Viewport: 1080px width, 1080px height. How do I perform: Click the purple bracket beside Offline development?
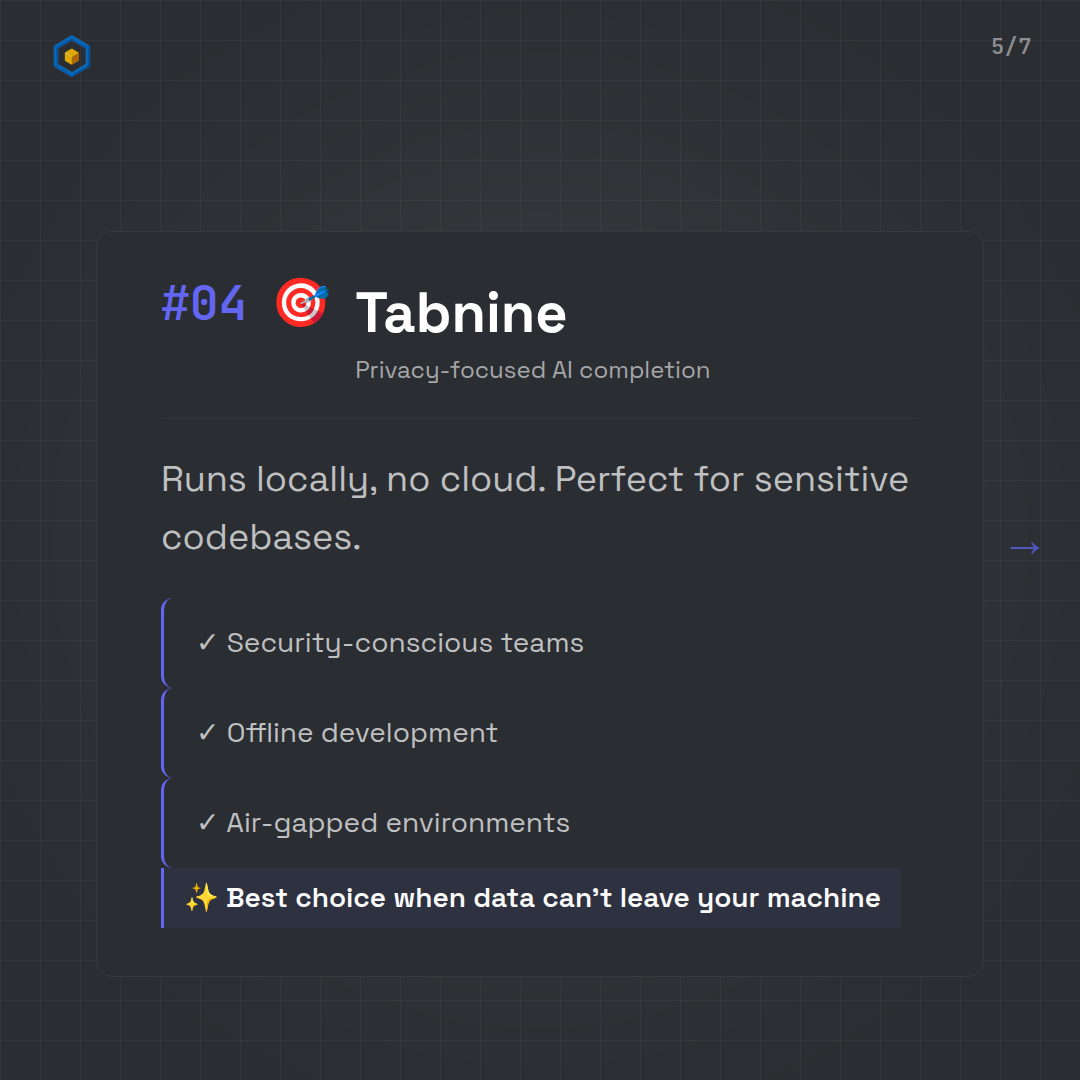(x=163, y=733)
